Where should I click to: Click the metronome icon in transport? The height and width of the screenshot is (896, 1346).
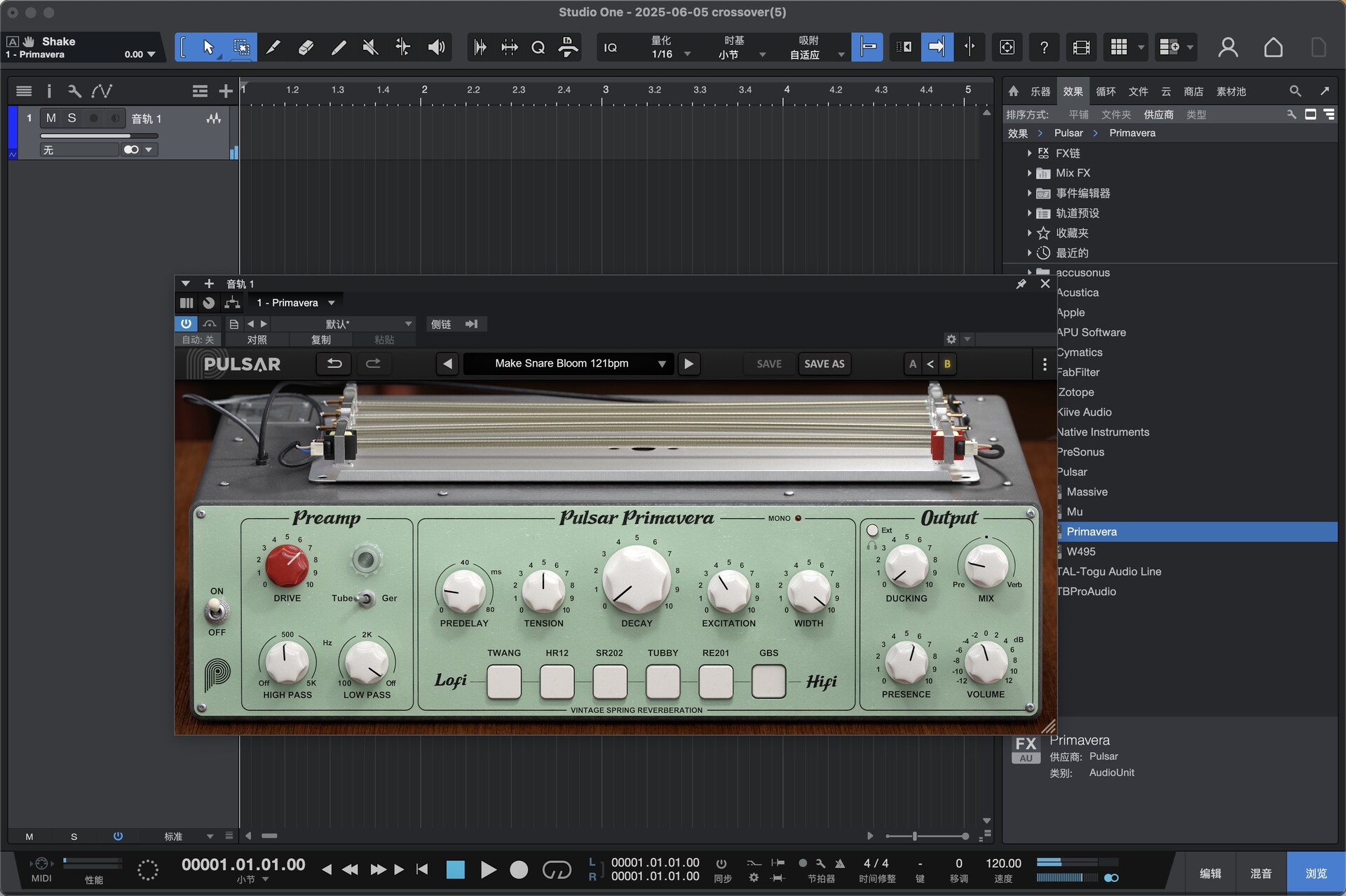pyautogui.click(x=839, y=864)
